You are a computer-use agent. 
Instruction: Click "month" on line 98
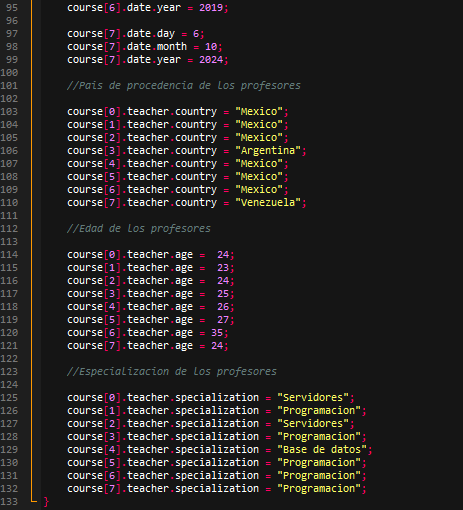tap(172, 47)
